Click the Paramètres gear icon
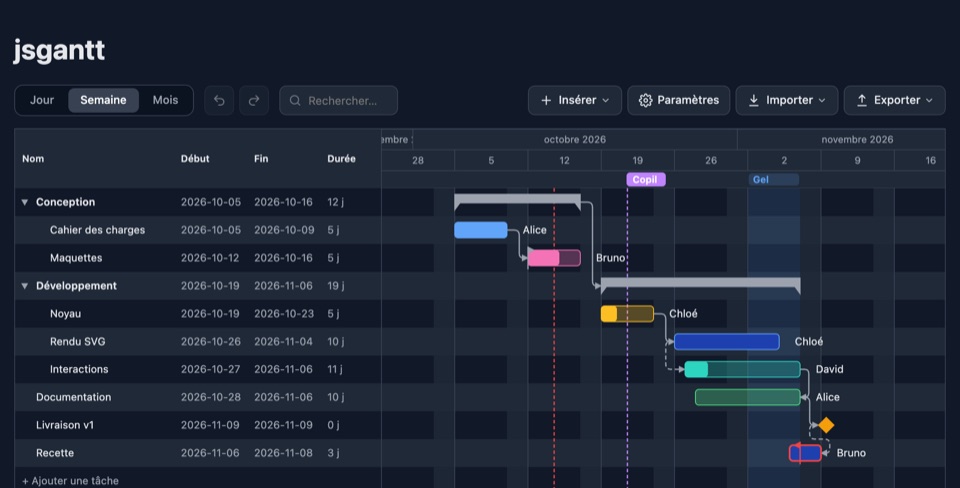The width and height of the screenshot is (960, 488). pyautogui.click(x=645, y=100)
